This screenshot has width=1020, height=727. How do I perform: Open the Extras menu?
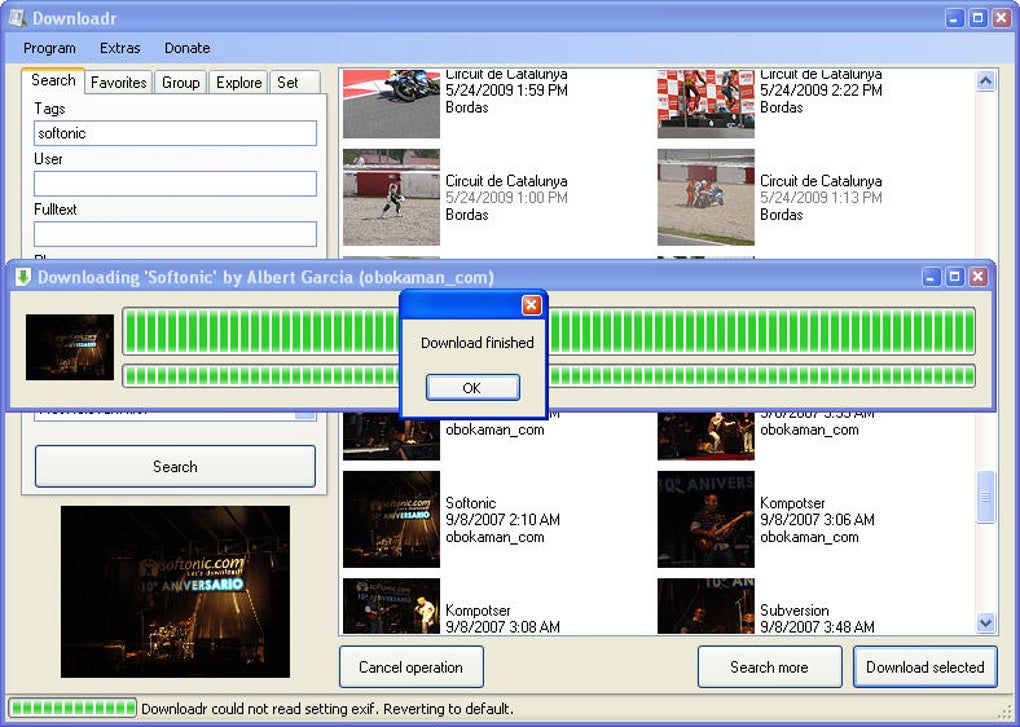pyautogui.click(x=120, y=48)
